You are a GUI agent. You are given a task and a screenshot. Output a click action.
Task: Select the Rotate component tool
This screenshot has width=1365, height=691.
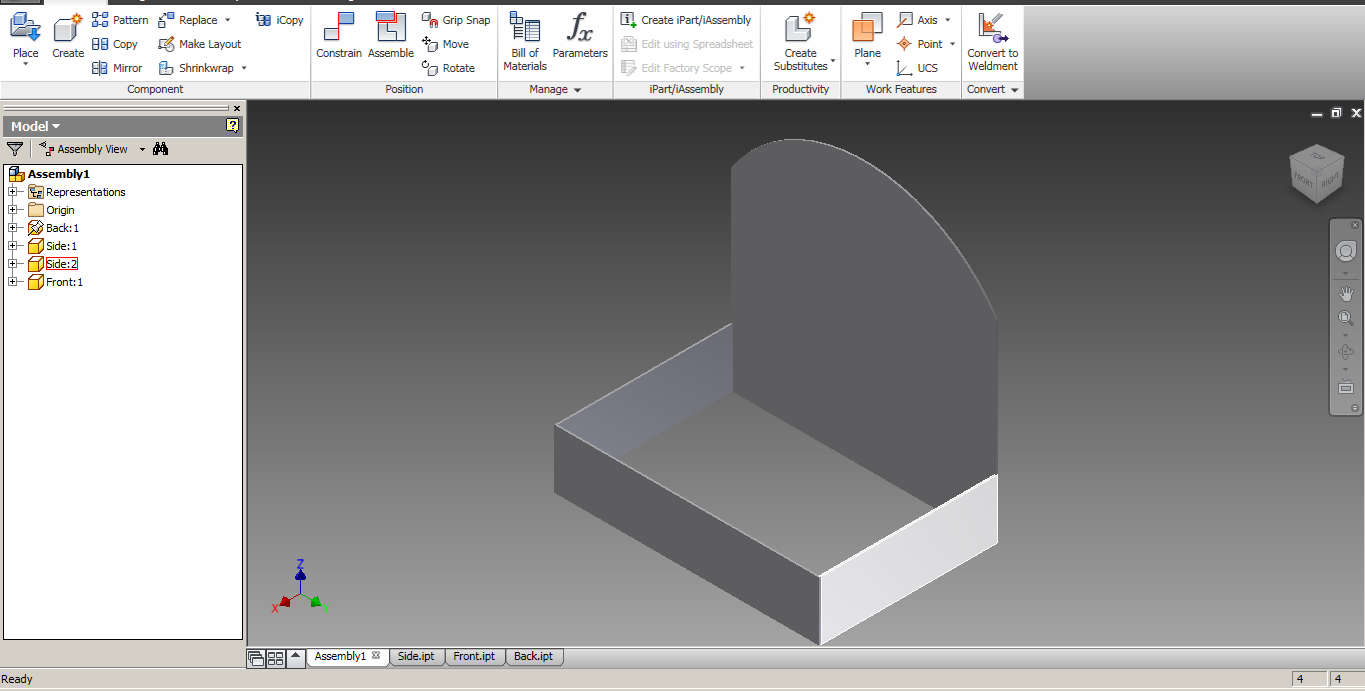point(448,68)
